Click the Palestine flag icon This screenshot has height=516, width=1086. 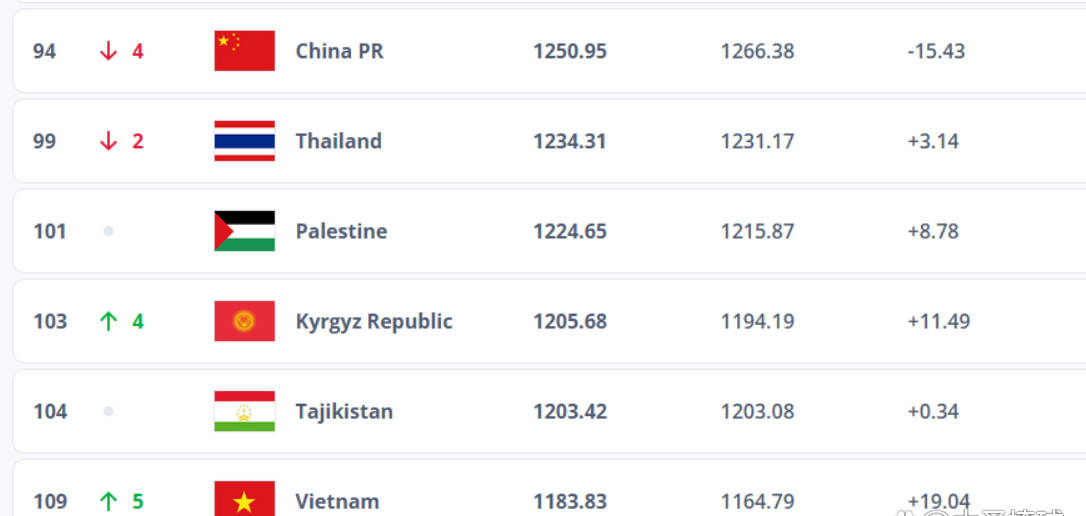pyautogui.click(x=244, y=231)
